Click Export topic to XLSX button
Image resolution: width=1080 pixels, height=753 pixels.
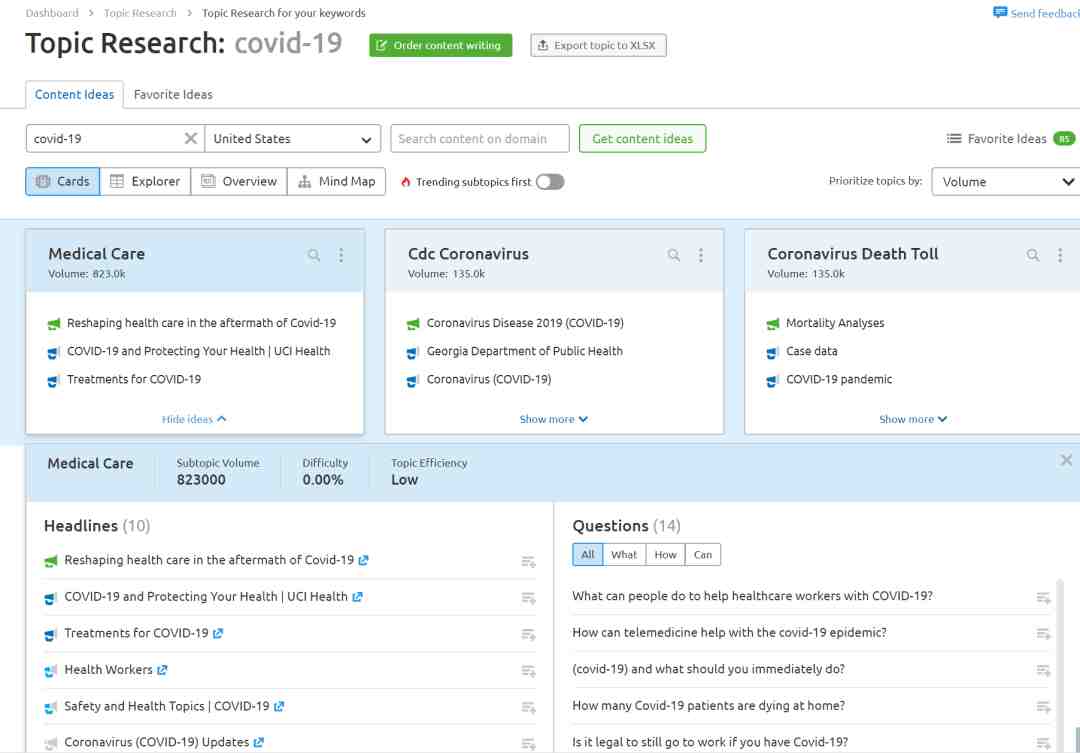tap(598, 45)
